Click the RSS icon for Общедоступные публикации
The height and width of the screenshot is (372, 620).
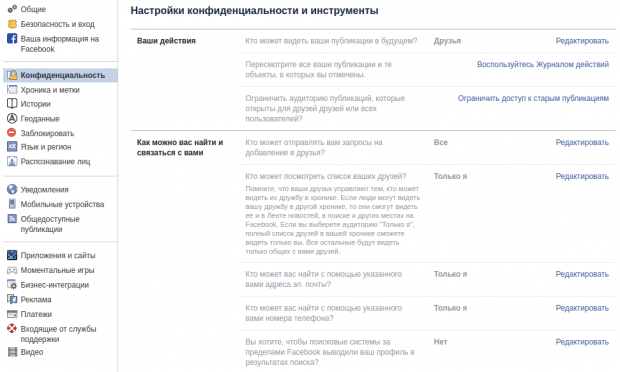pos(12,219)
